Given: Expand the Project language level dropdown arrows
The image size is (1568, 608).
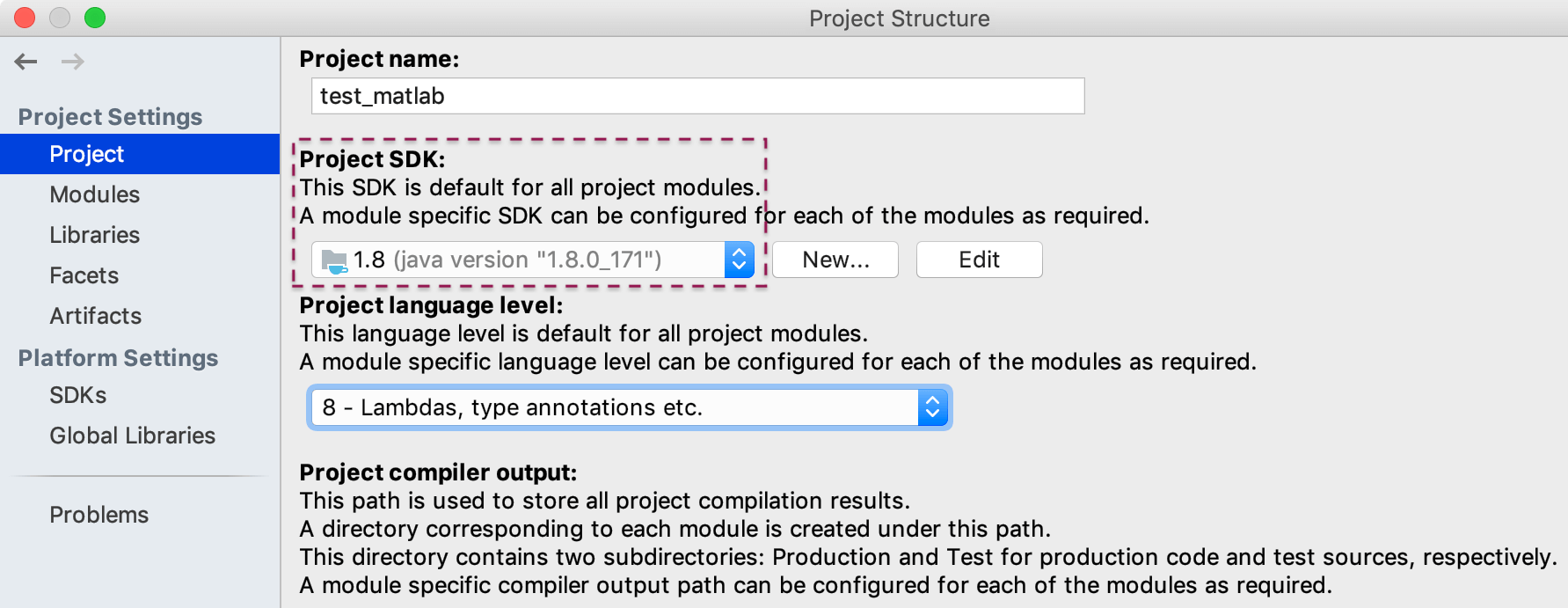Looking at the screenshot, I should click(x=933, y=407).
